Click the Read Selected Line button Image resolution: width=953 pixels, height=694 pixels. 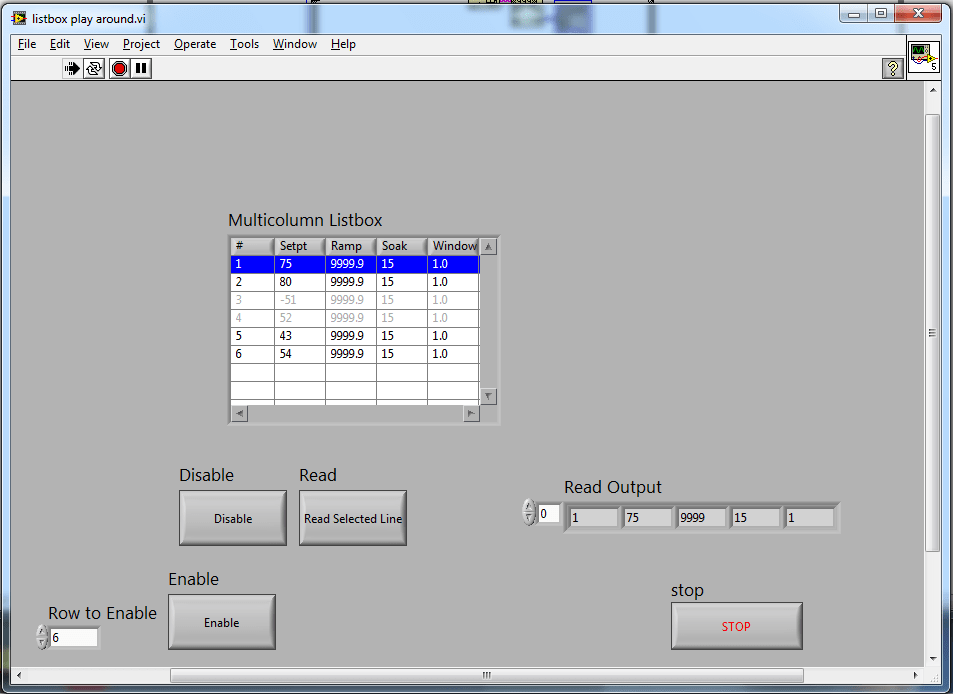tap(352, 517)
